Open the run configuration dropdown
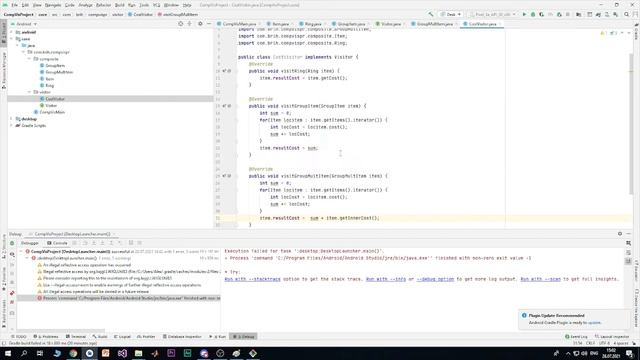 coord(451,14)
